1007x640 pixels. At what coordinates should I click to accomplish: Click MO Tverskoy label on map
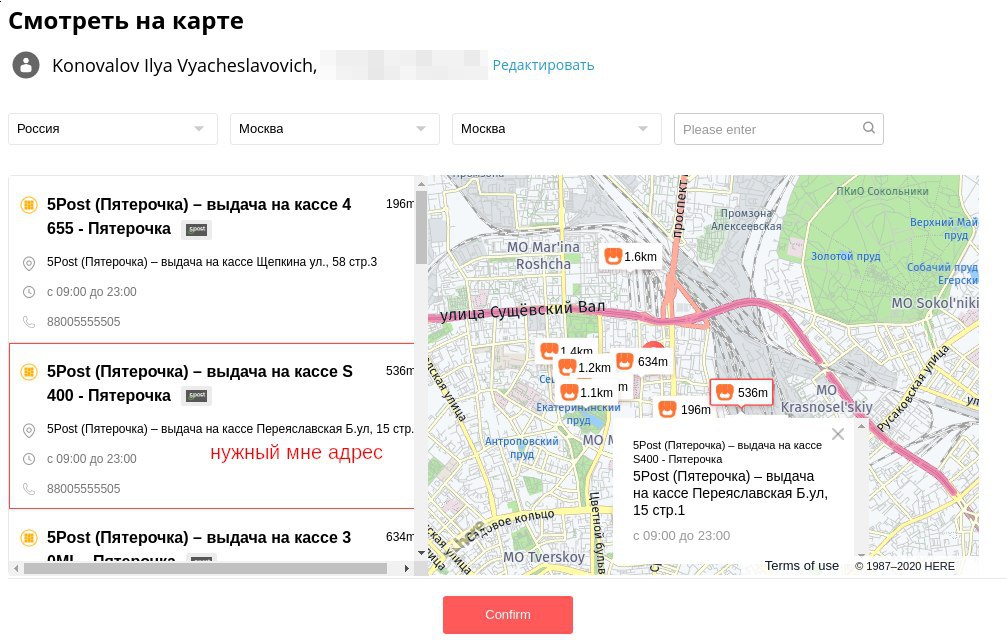(x=544, y=557)
